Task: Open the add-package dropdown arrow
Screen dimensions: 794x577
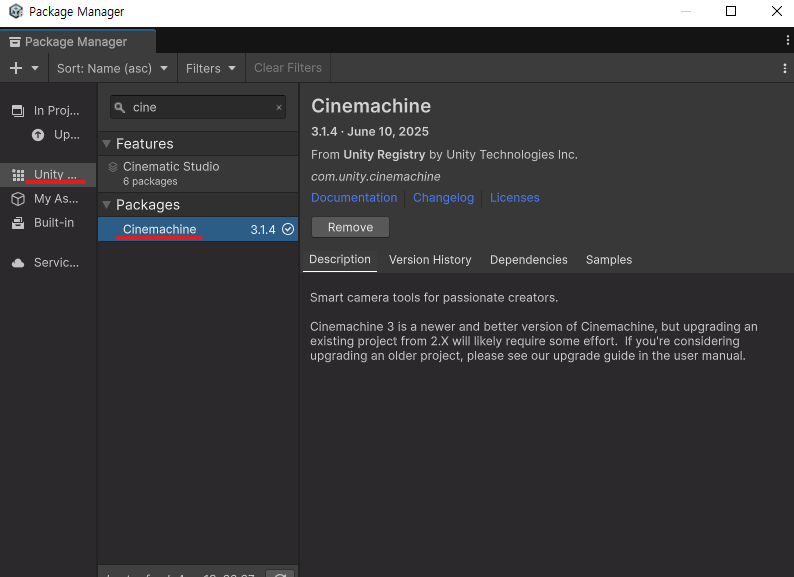Action: (35, 68)
